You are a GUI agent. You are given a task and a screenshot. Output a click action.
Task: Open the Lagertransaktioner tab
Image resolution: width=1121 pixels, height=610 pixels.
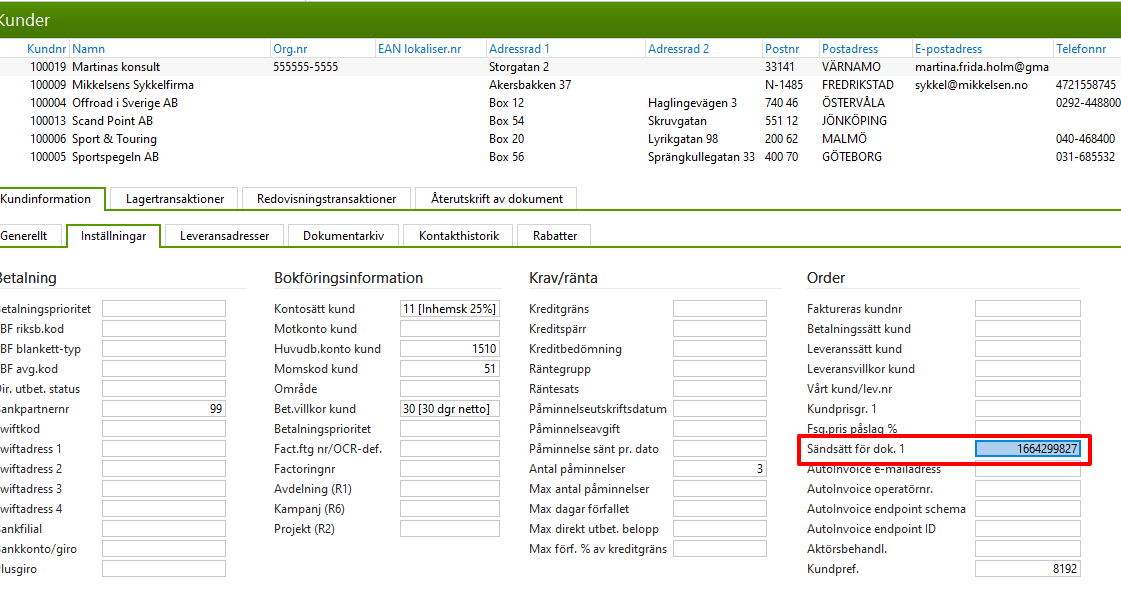tap(174, 199)
